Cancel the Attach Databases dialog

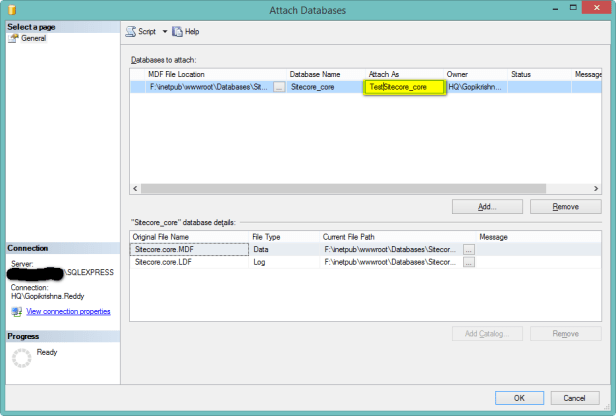[573, 397]
